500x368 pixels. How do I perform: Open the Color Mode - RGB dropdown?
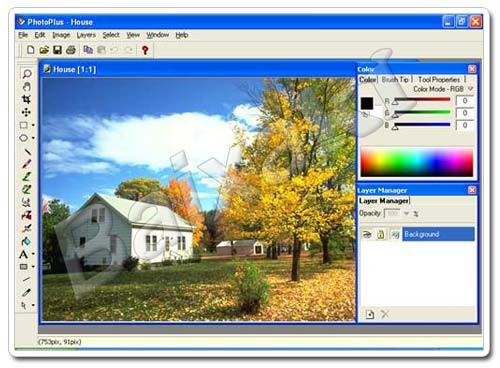pos(470,89)
